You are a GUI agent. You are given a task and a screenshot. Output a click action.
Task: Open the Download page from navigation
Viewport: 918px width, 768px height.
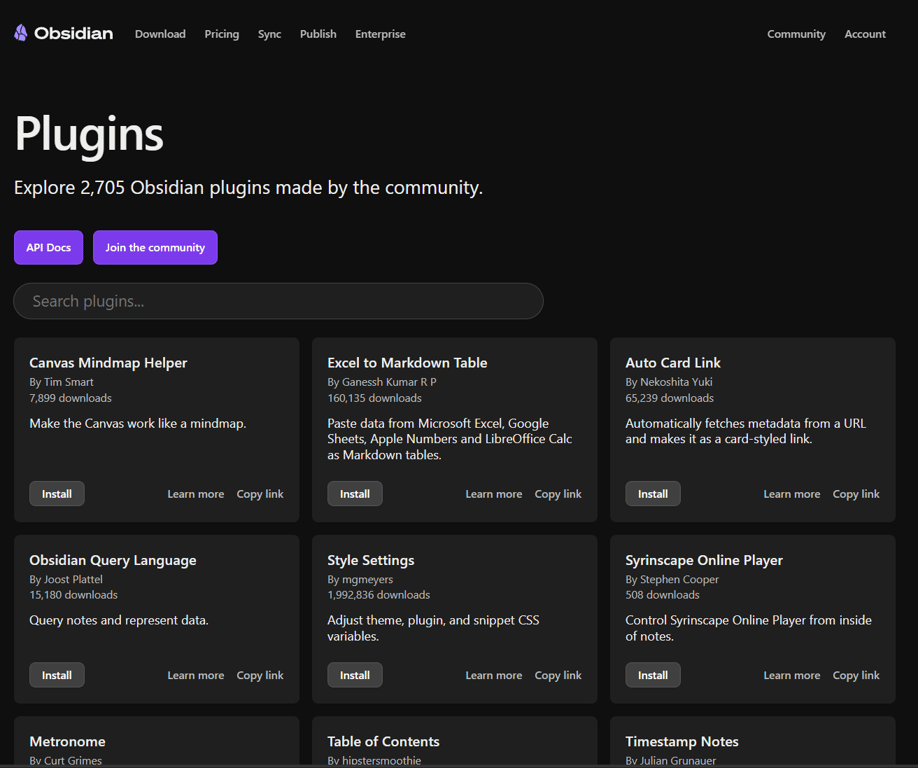[x=160, y=34]
